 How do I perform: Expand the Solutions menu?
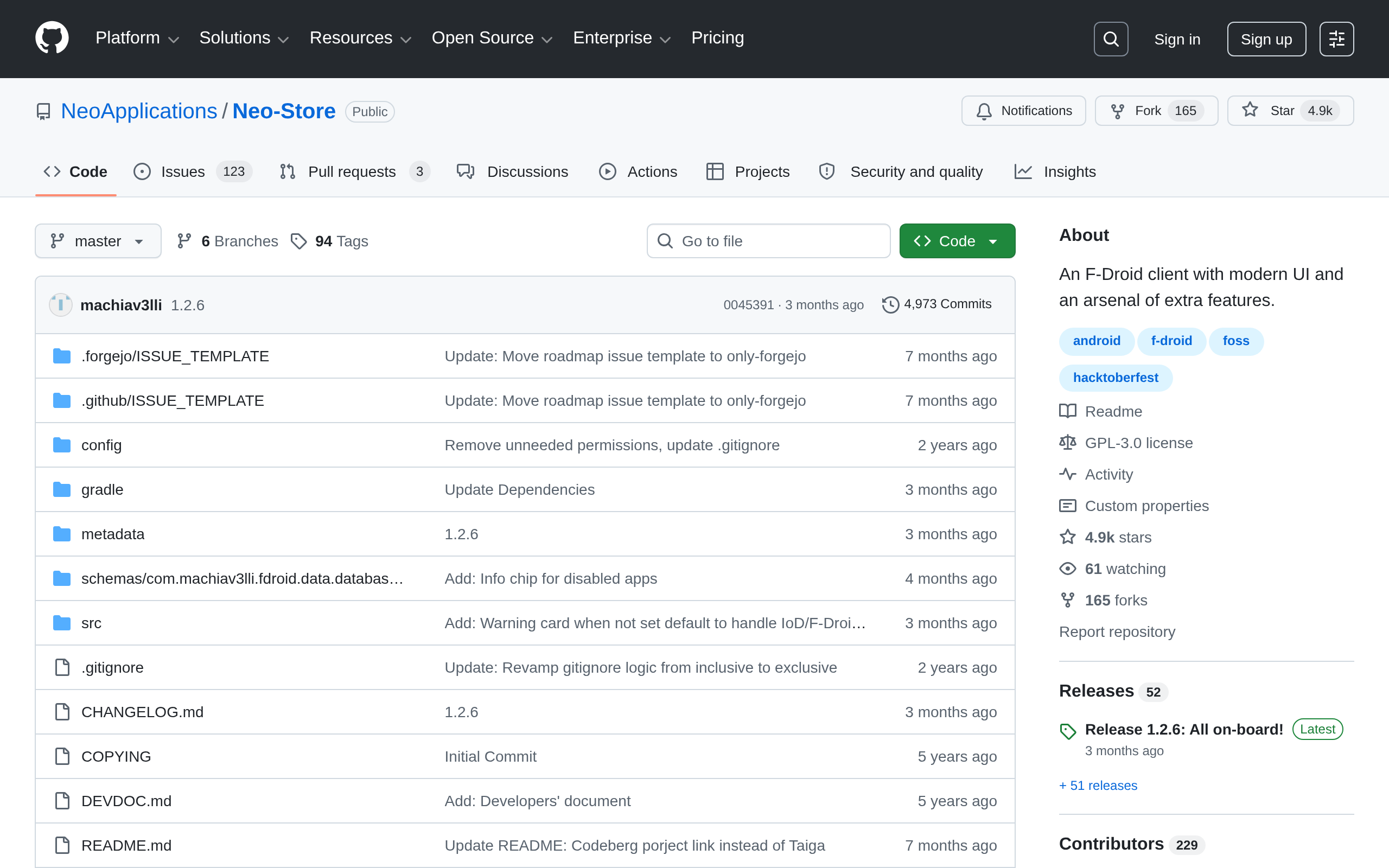[244, 38]
